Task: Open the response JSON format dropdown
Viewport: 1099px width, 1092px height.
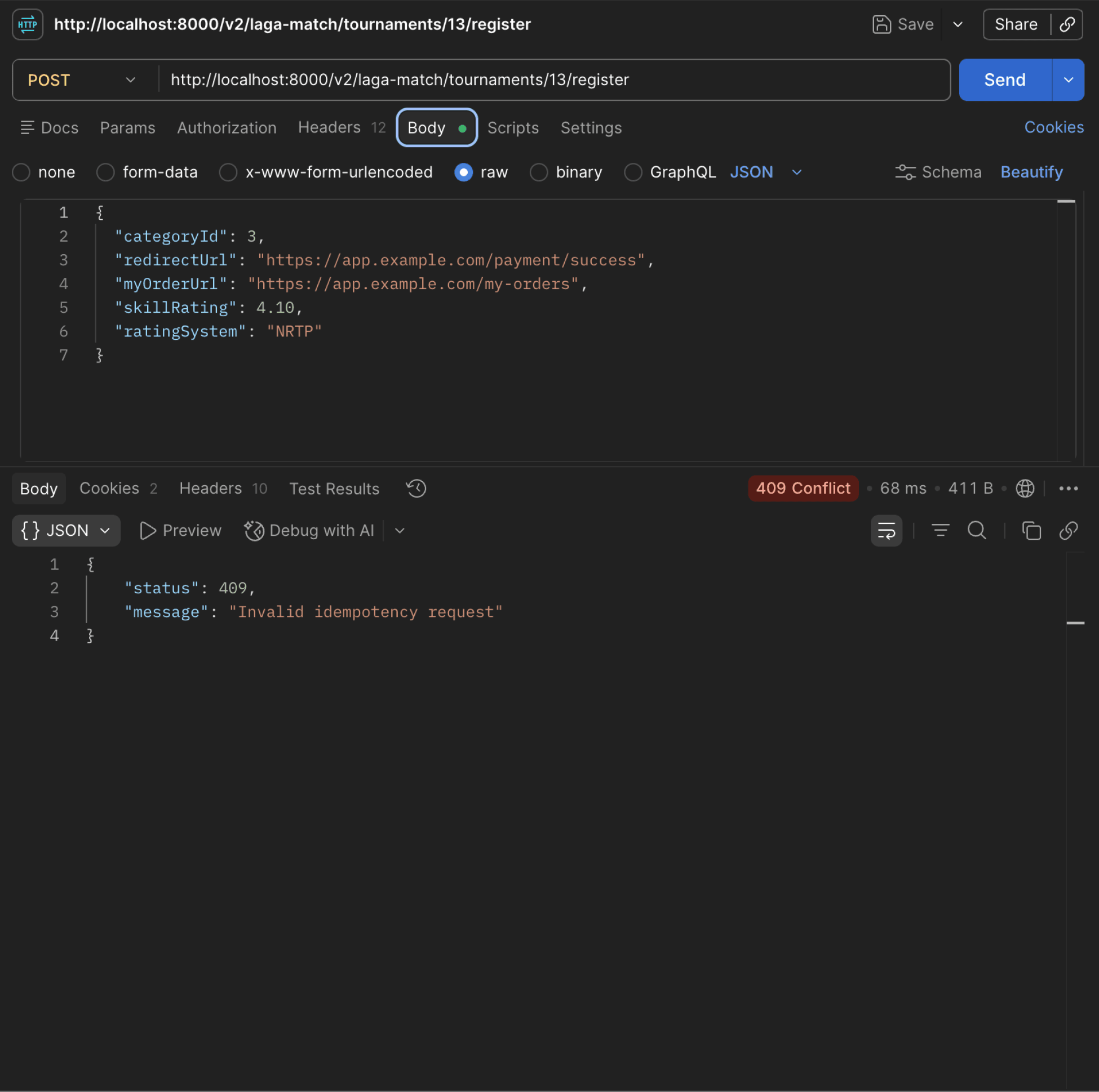Action: point(66,530)
